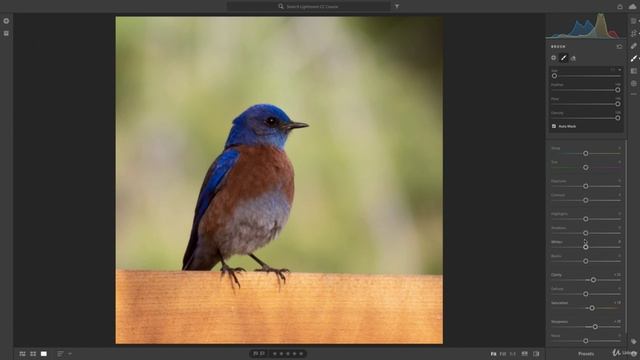Adjust the Contrast slider handle
The height and width of the screenshot is (360, 640).
pyautogui.click(x=586, y=200)
